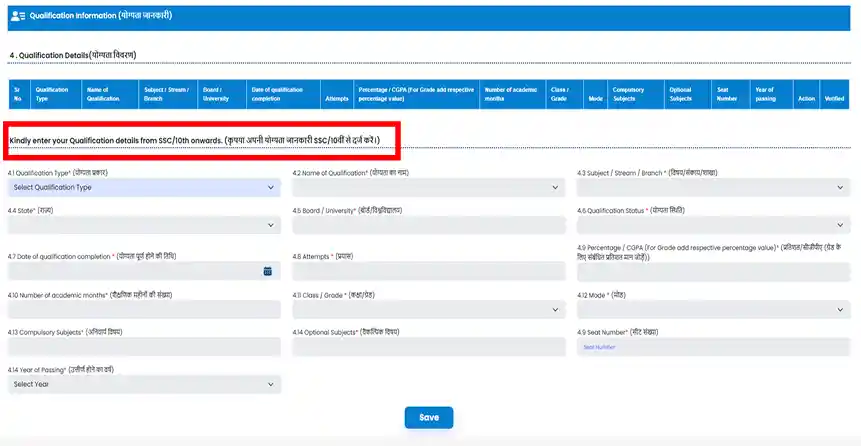
Task: Expand the Name of Qualification dropdown
Action: point(428,187)
